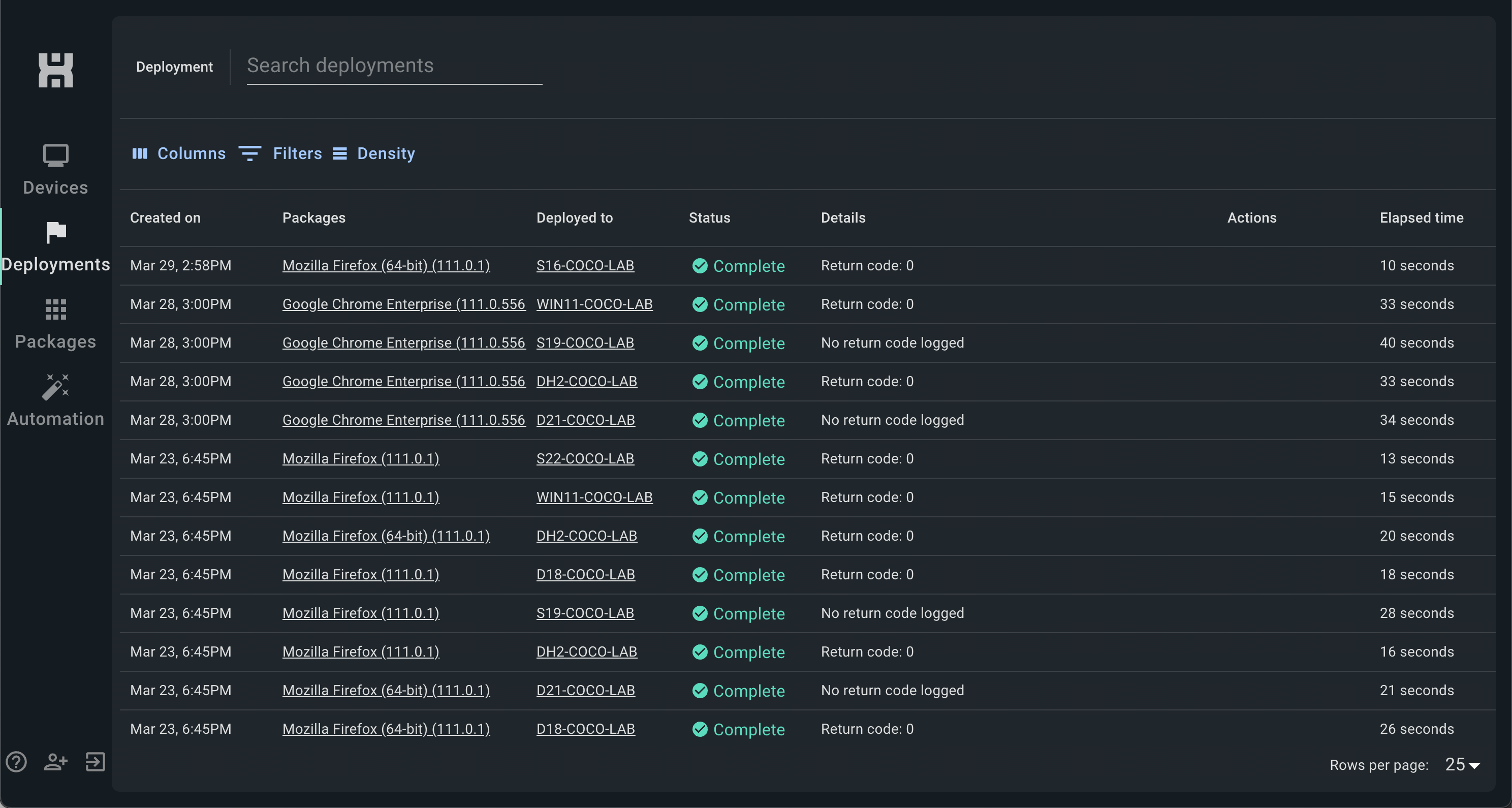Viewport: 1512px width, 808px height.
Task: Click the help question mark icon
Action: coord(16,762)
